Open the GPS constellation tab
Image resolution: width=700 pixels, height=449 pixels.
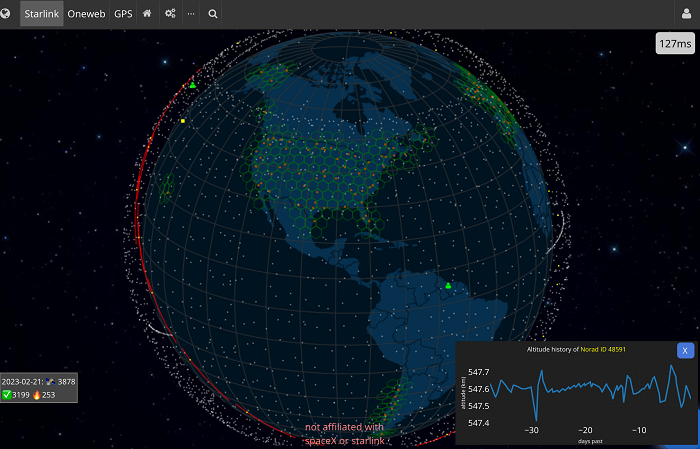[123, 14]
